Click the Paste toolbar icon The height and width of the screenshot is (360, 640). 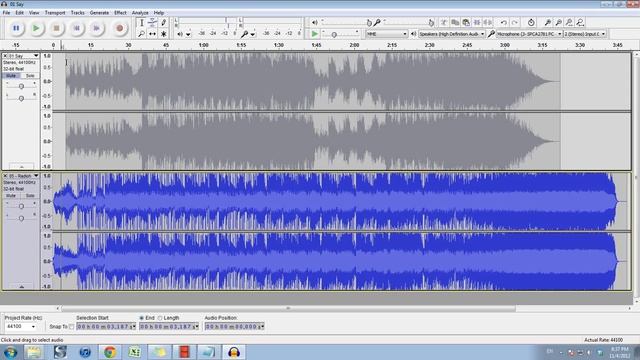tap(466, 22)
